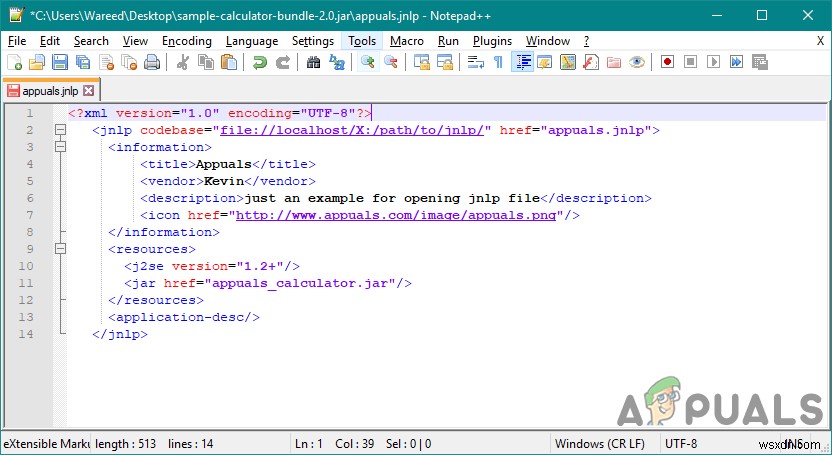Viewport: 832px width, 455px height.
Task: Zoom out with the magnifier minus icon
Action: (391, 63)
